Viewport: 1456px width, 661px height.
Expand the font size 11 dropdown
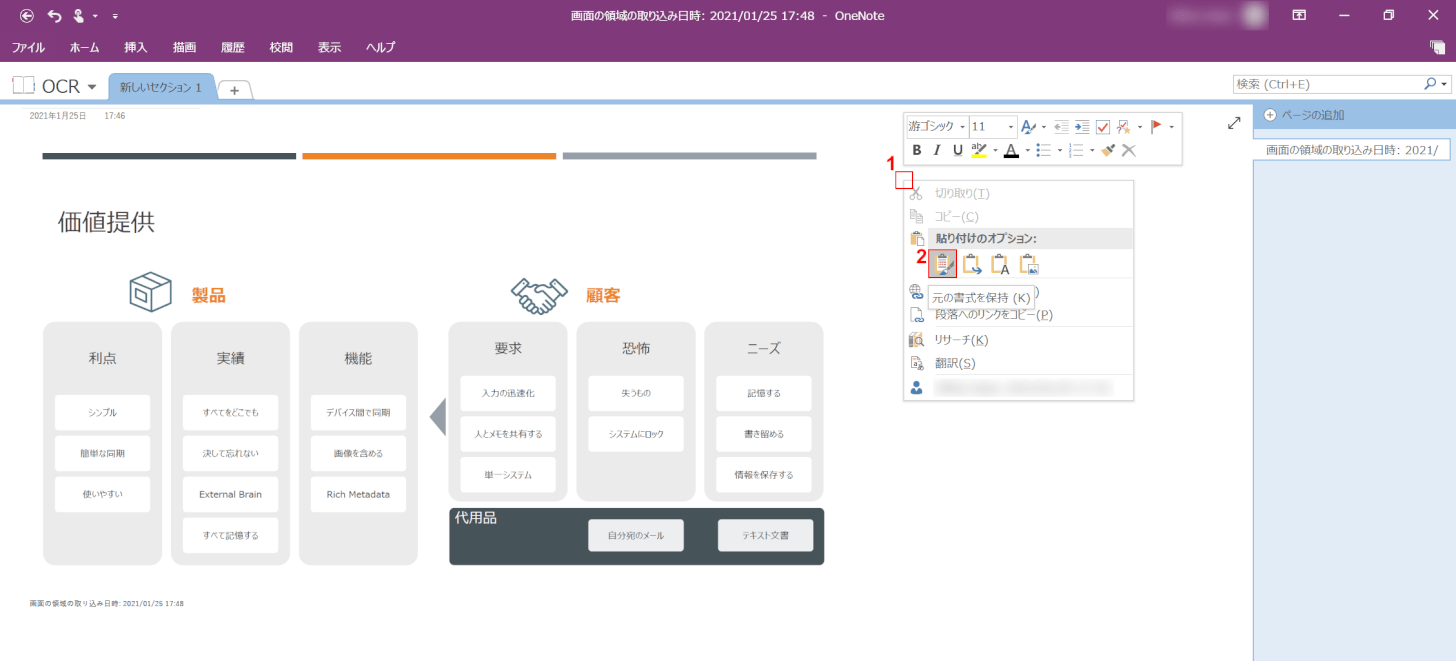[x=1012, y=127]
